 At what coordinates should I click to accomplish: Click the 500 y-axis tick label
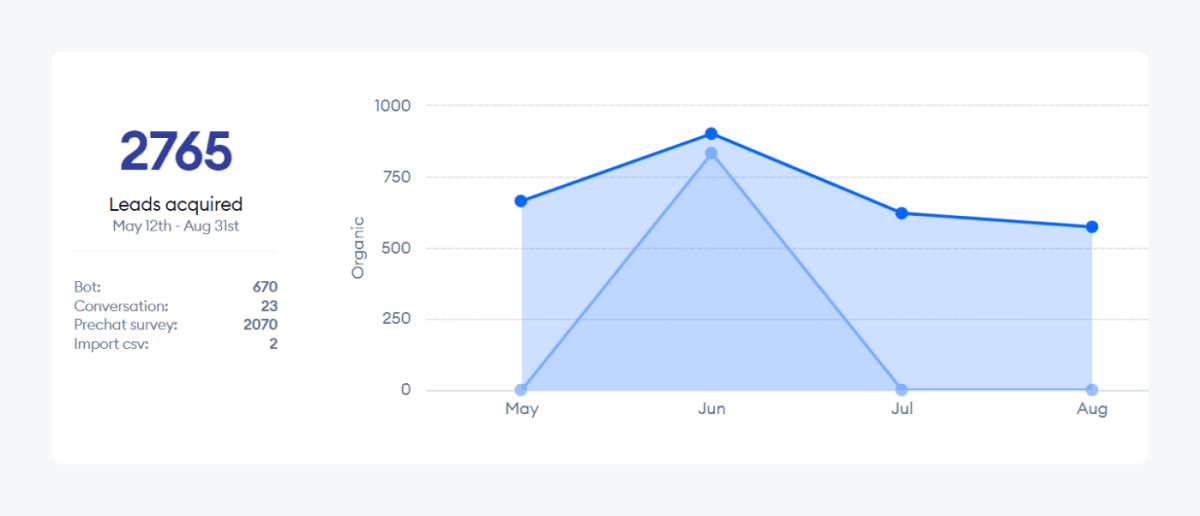coord(396,248)
